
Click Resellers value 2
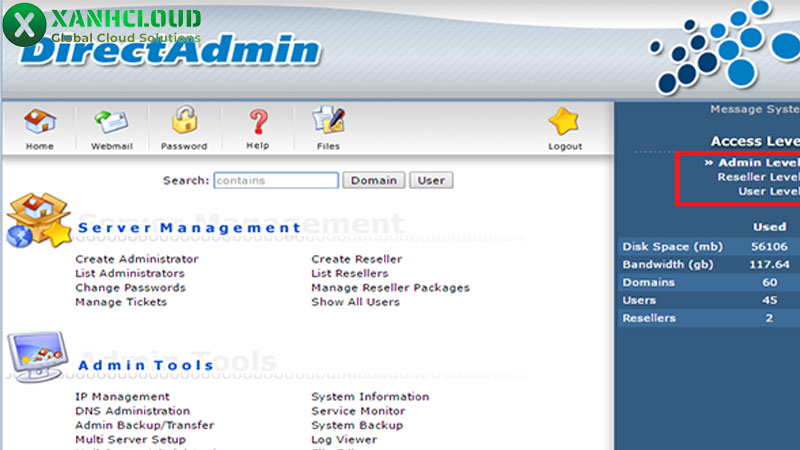(x=769, y=318)
